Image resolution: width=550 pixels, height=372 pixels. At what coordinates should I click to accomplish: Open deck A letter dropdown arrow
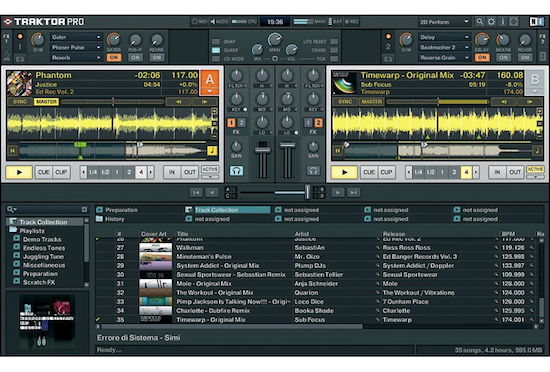(x=209, y=92)
